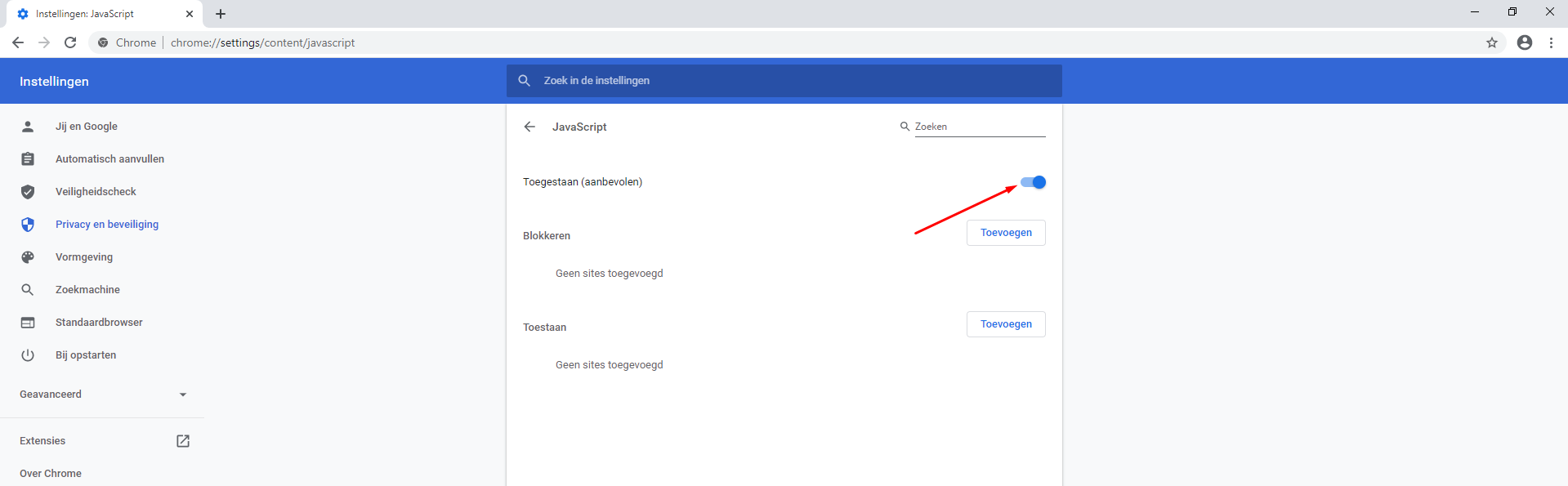
Task: Close the Instellingen: JavaScript tab
Action: (x=190, y=14)
